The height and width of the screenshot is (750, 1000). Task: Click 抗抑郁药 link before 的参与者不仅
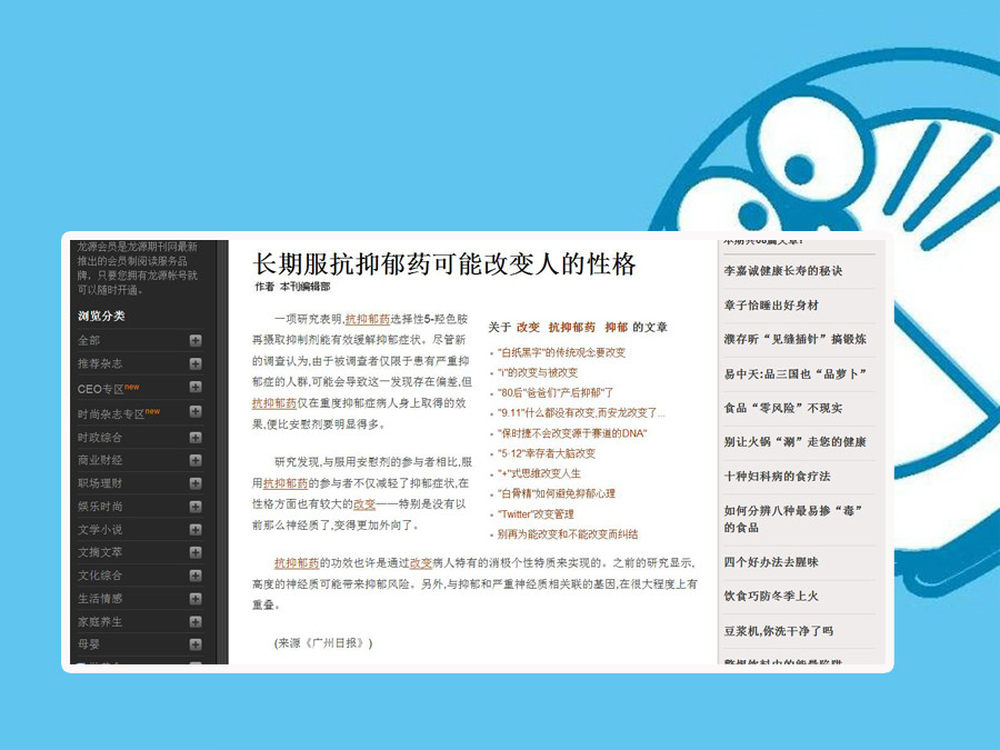(x=285, y=483)
